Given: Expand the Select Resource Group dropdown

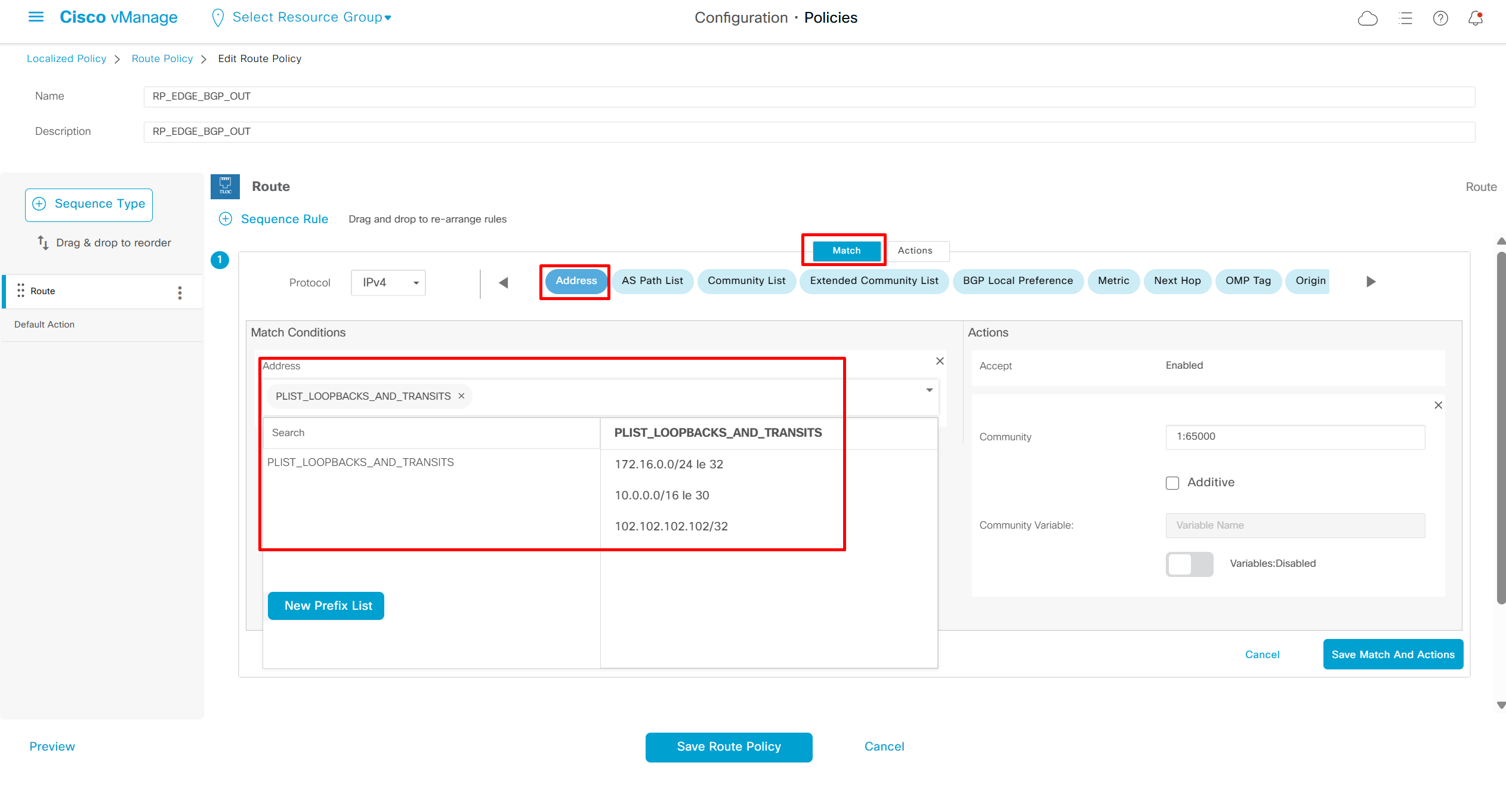Looking at the screenshot, I should (311, 17).
